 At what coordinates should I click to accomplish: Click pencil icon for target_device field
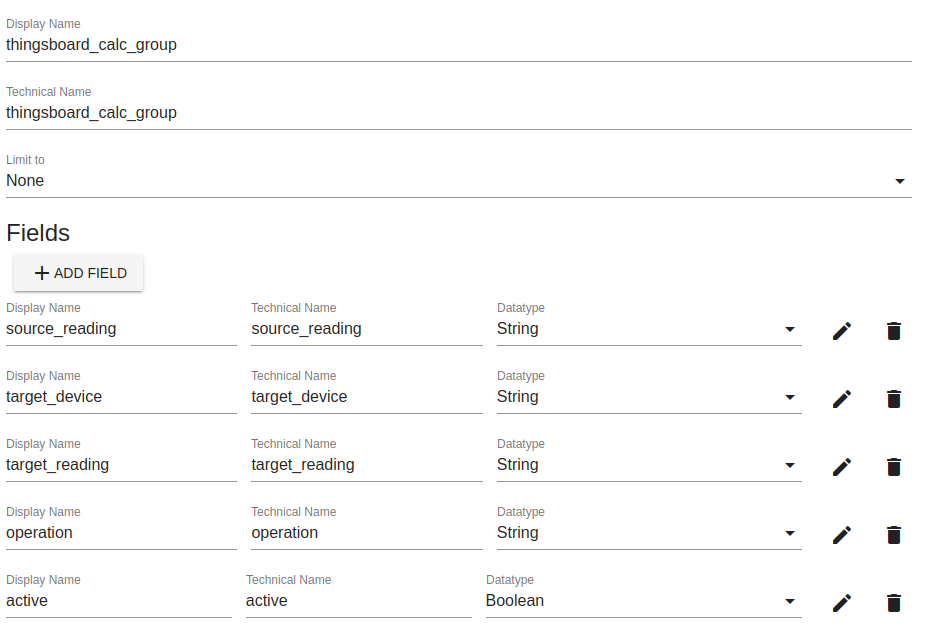click(x=842, y=399)
